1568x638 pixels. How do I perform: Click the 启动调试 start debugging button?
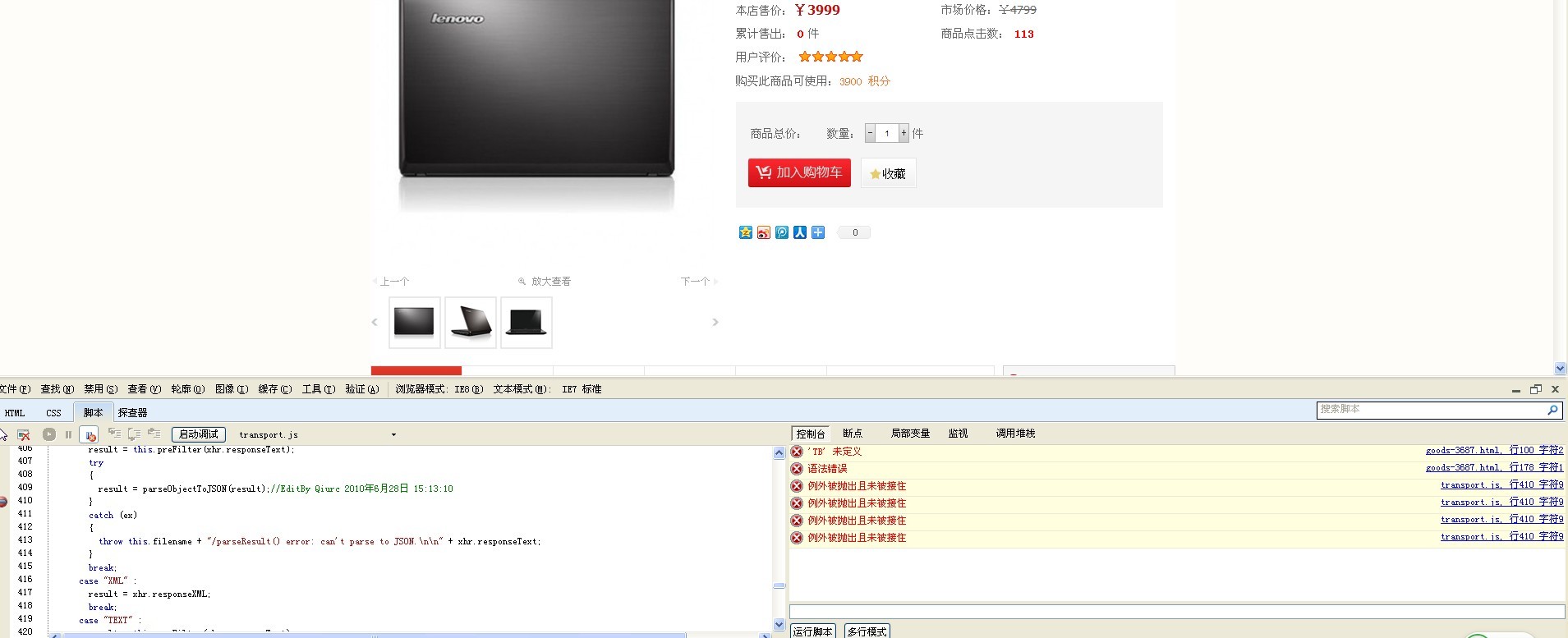[x=199, y=434]
